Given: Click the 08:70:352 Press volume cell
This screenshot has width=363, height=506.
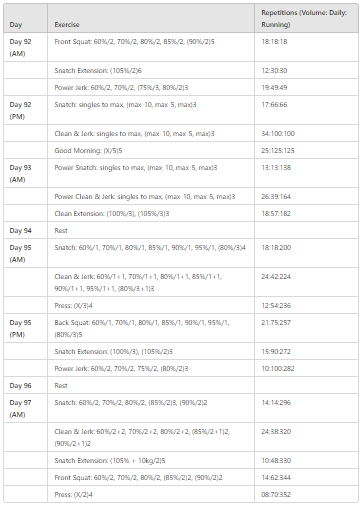Looking at the screenshot, I should pos(306,494).
